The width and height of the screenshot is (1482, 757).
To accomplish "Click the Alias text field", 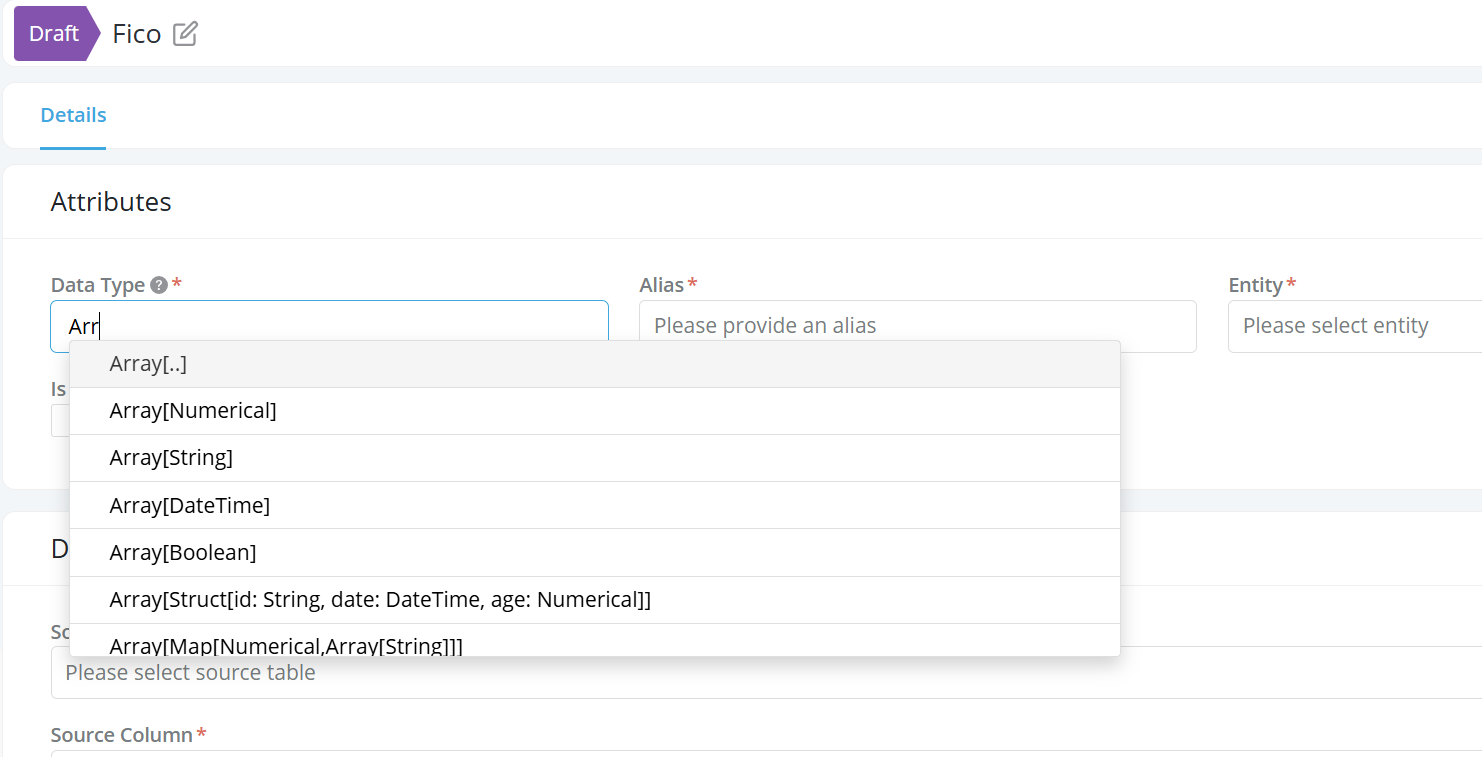I will pos(917,326).
